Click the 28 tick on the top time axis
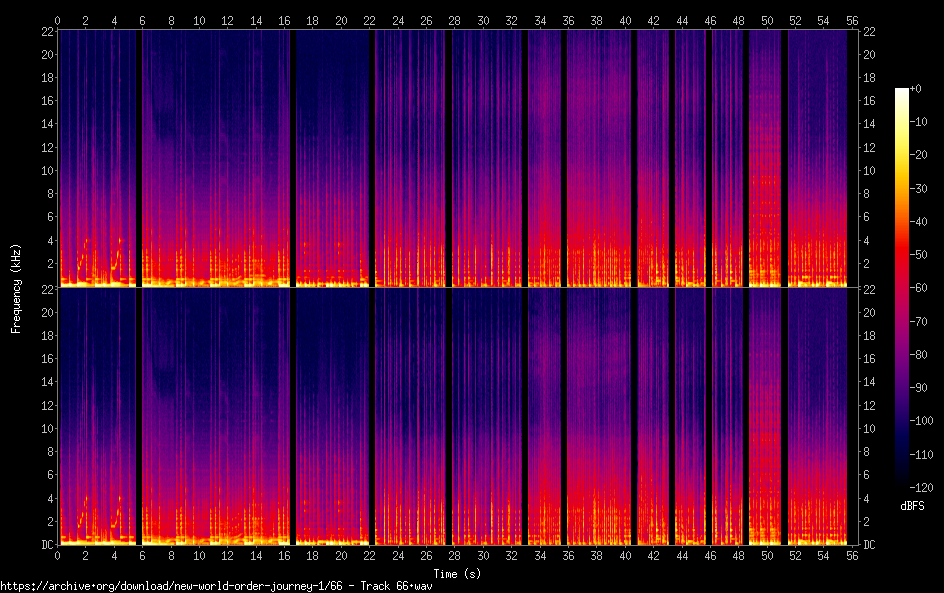Image resolution: width=944 pixels, height=593 pixels. click(x=455, y=20)
